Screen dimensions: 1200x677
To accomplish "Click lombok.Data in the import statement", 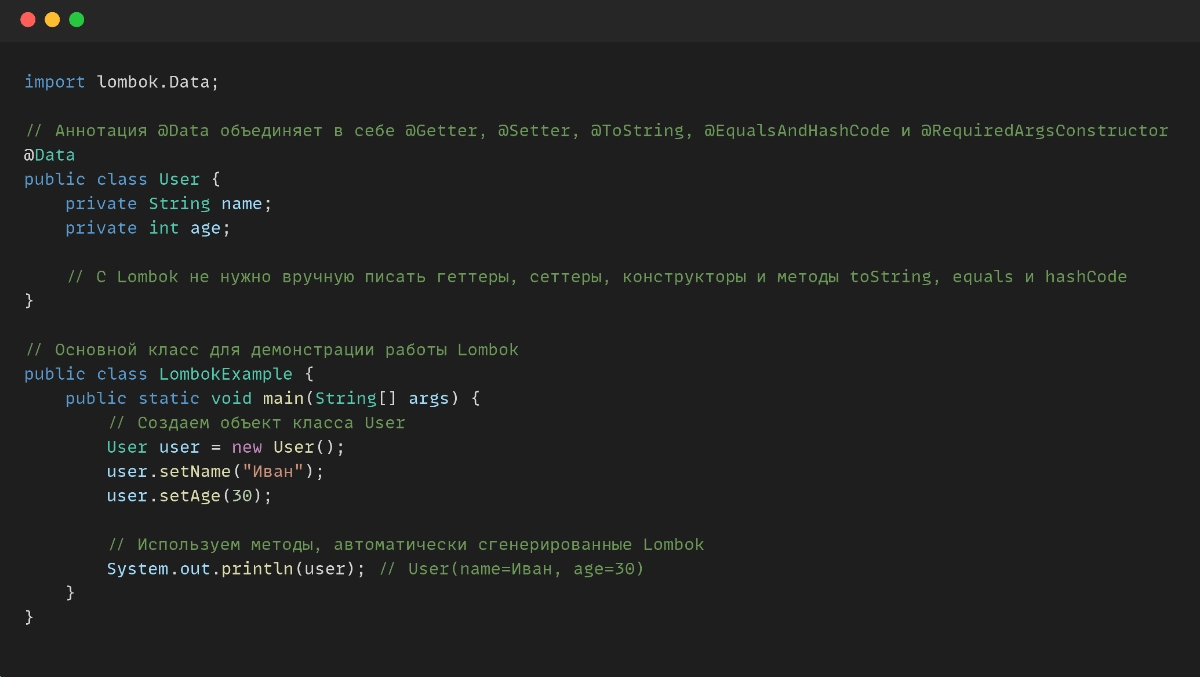I will (x=153, y=82).
